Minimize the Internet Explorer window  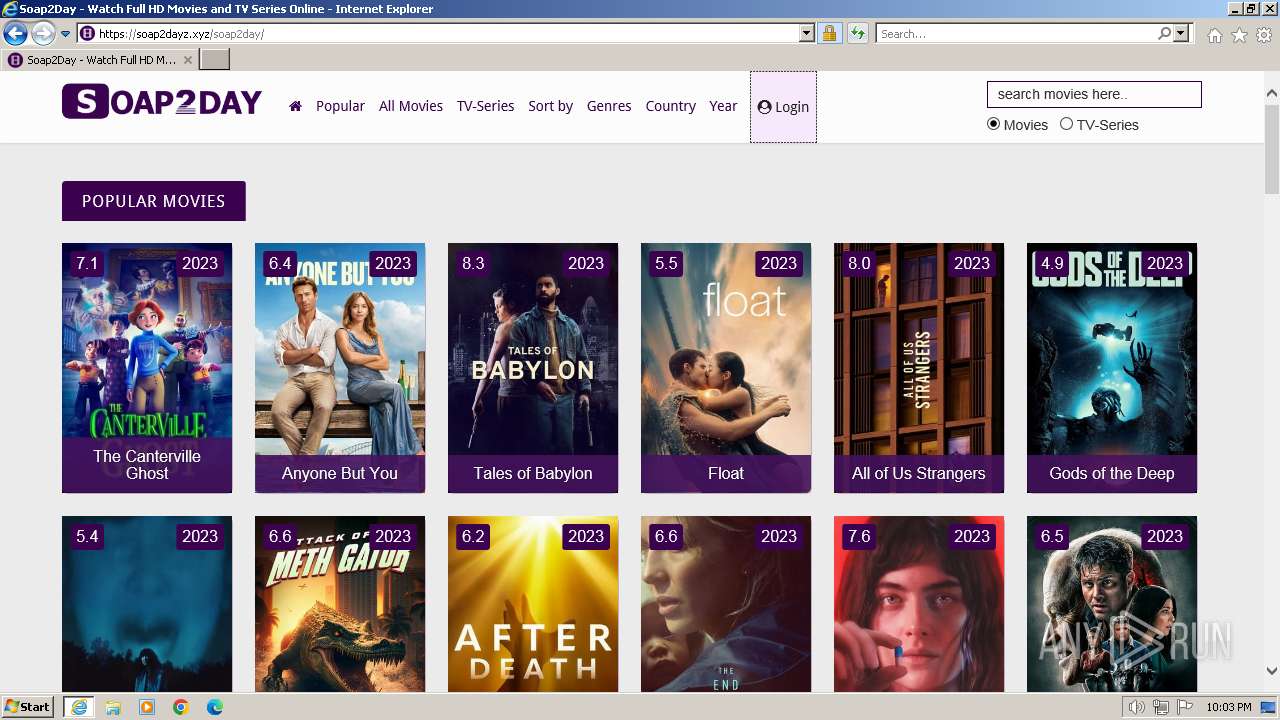(x=1234, y=9)
